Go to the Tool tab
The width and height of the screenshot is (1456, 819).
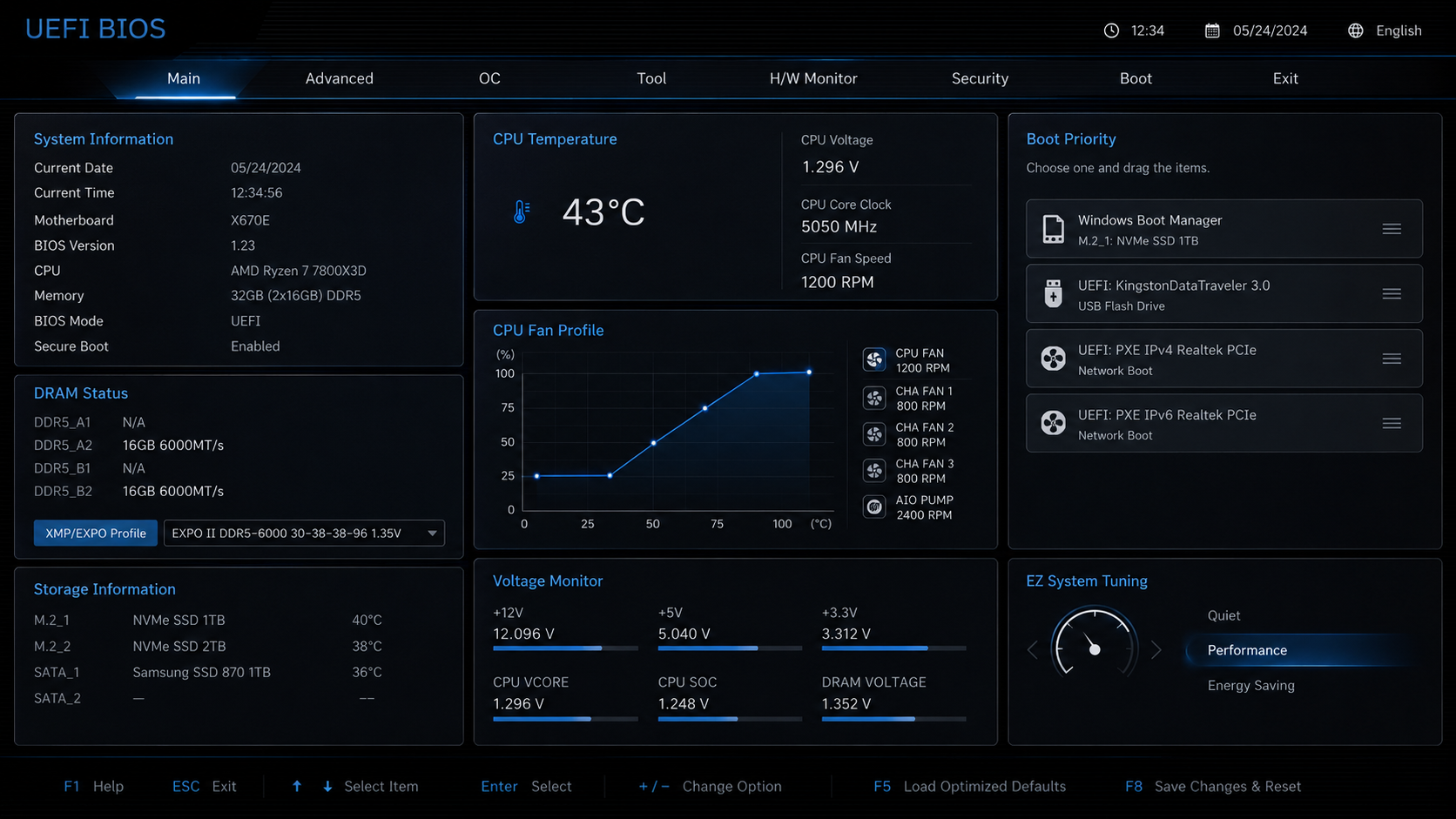(x=651, y=78)
